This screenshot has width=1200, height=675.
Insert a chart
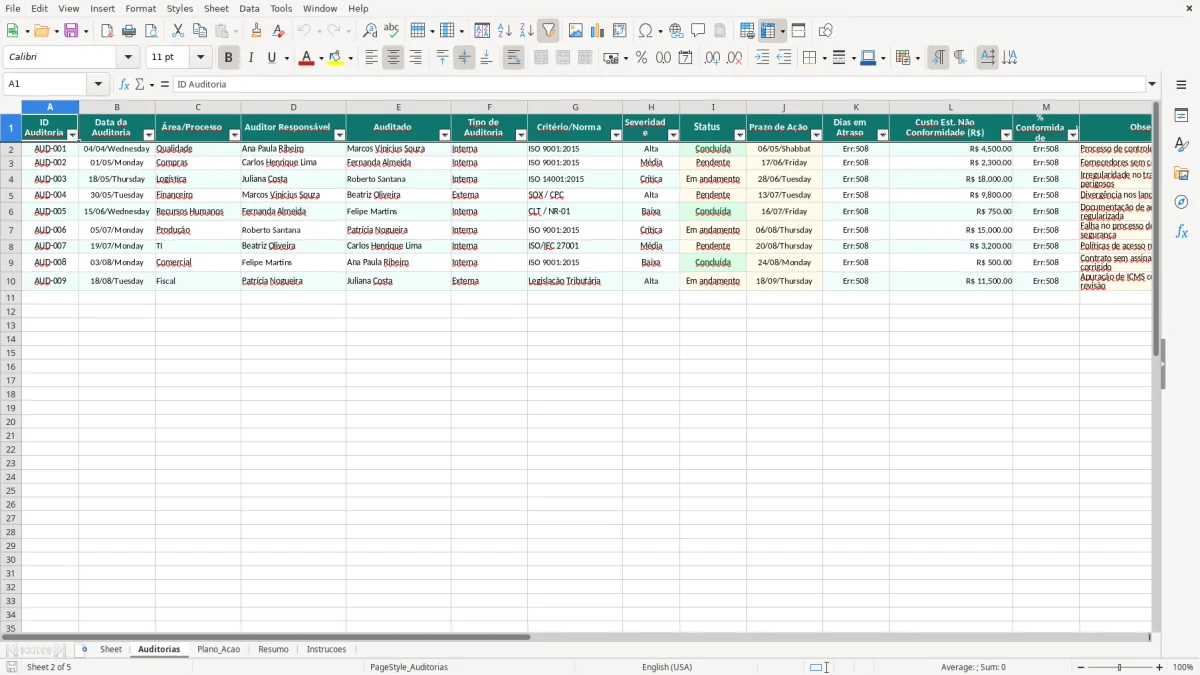[x=598, y=31]
